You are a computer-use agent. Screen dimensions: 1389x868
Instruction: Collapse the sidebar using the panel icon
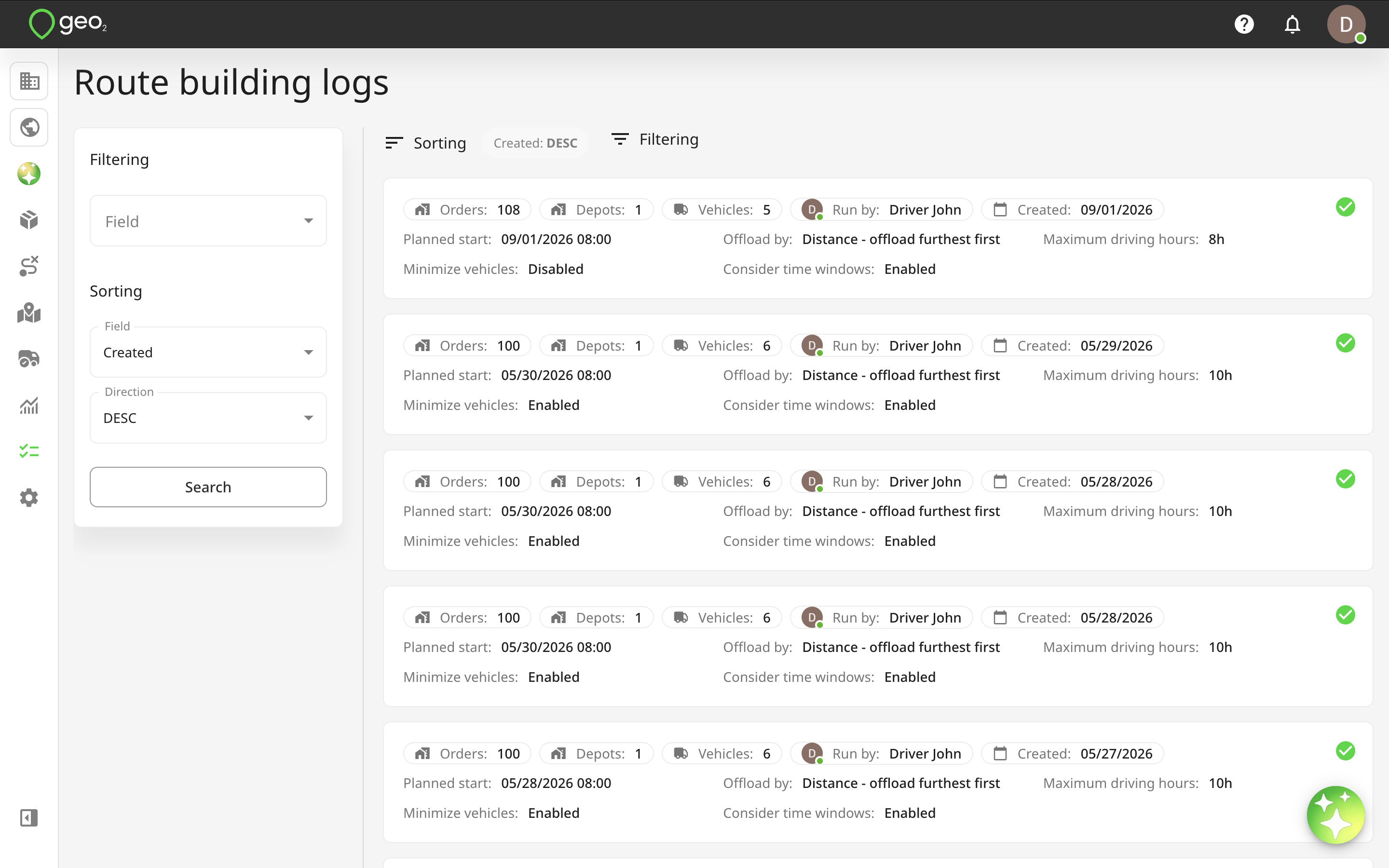point(29,817)
